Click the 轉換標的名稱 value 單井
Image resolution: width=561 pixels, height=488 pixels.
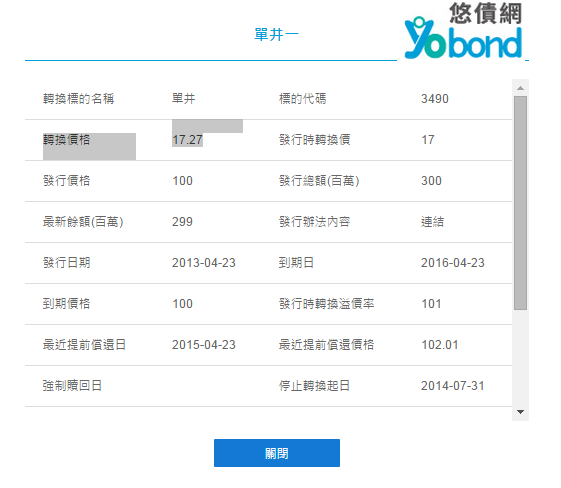coord(184,99)
